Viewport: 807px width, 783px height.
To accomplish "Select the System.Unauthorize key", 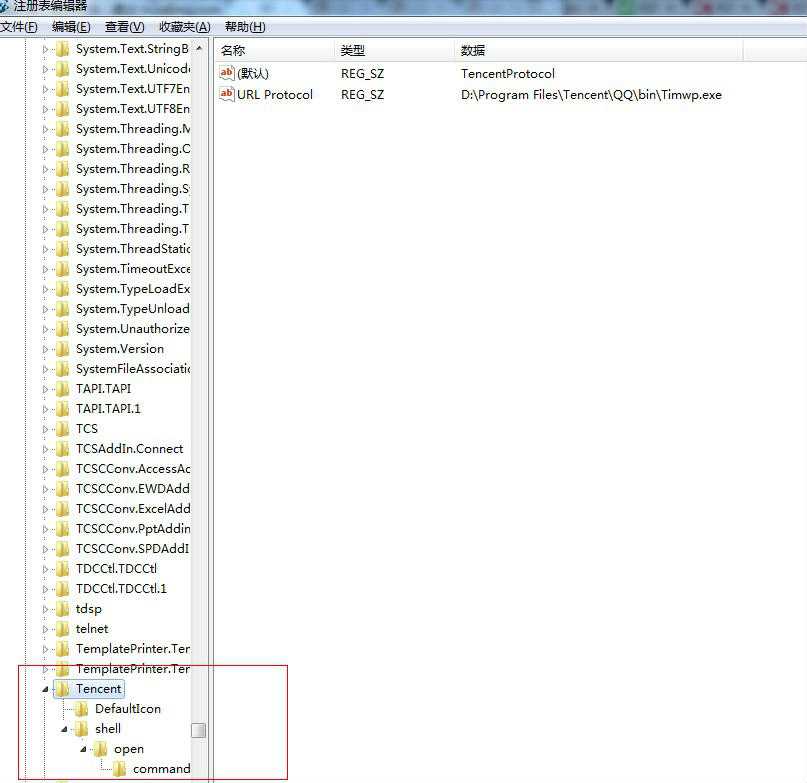I will [133, 329].
